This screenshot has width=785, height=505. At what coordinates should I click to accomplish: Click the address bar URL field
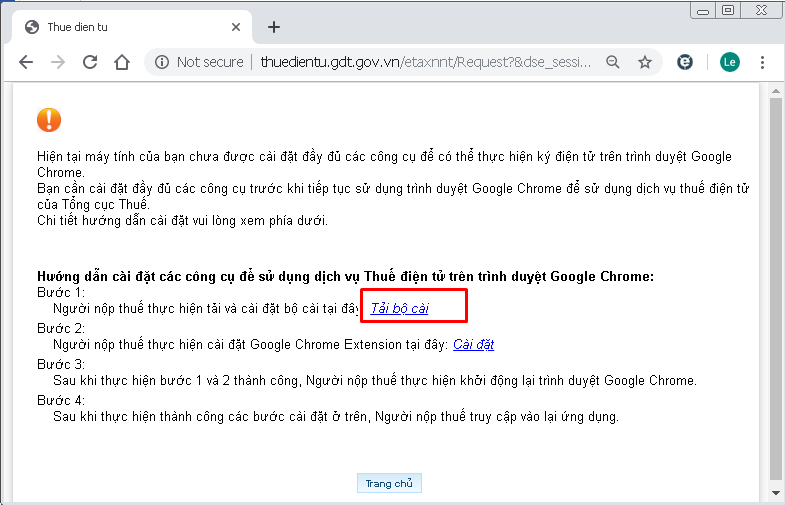(426, 62)
